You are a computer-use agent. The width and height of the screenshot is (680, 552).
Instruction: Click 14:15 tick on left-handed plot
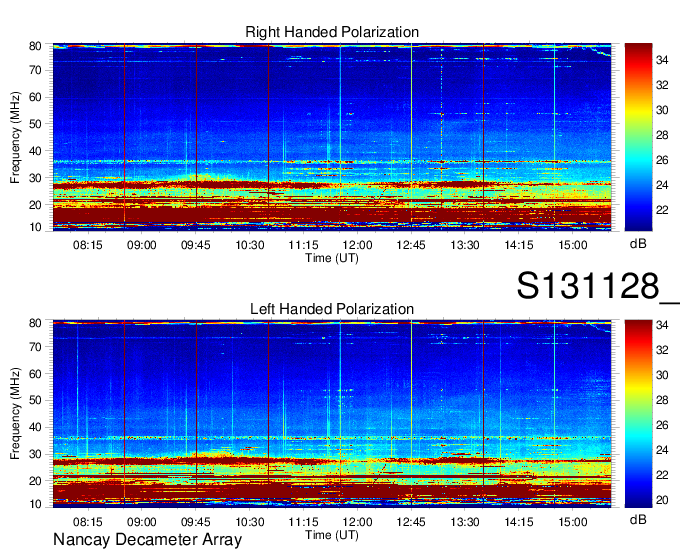tap(519, 522)
